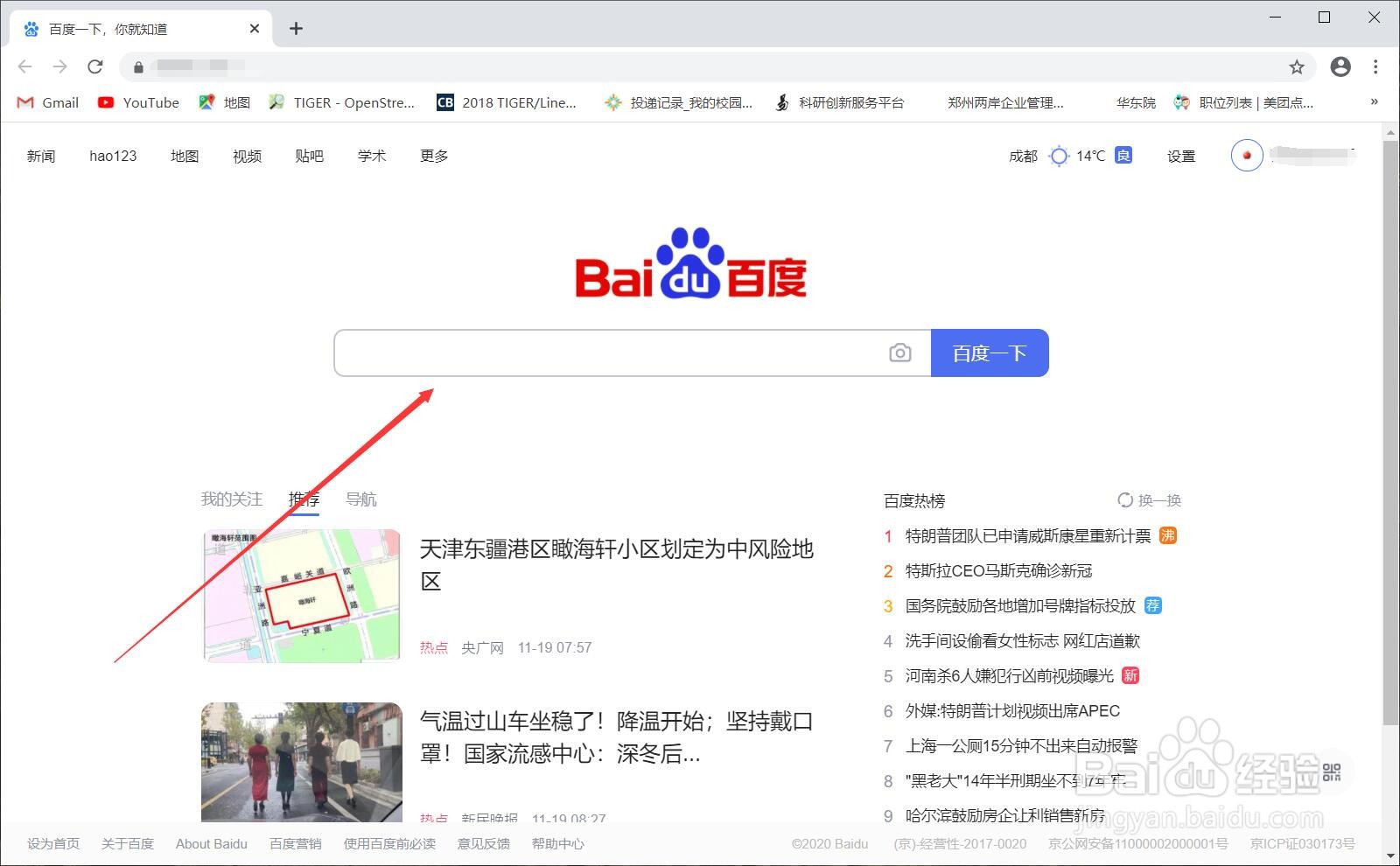Click the air quality 良 badge
Image resolution: width=1400 pixels, height=866 pixels.
(1123, 155)
